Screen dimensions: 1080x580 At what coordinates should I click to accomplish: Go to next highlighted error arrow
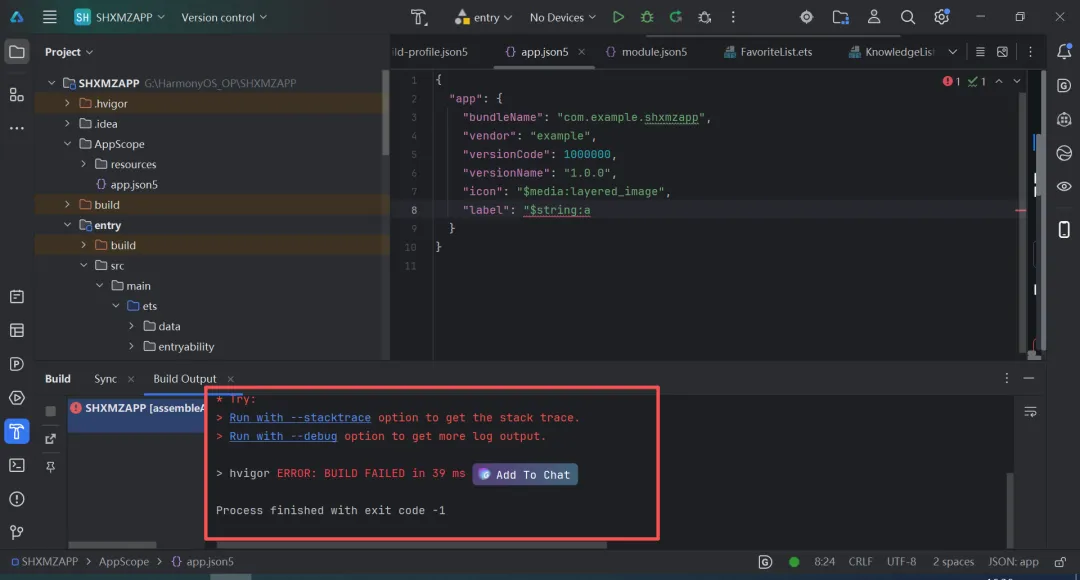pyautogui.click(x=1017, y=81)
